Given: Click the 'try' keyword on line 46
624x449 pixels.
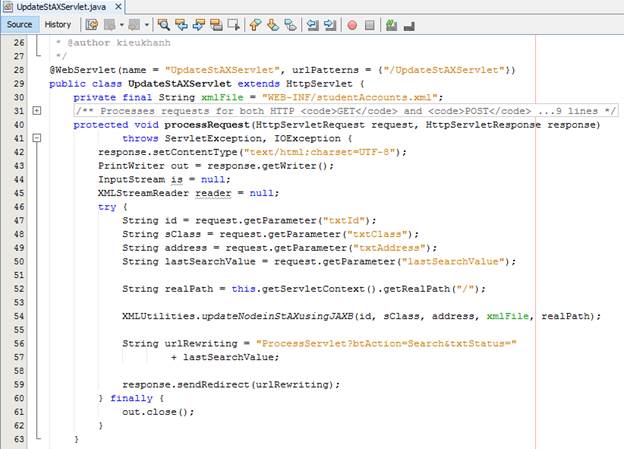Looking at the screenshot, I should click(107, 207).
